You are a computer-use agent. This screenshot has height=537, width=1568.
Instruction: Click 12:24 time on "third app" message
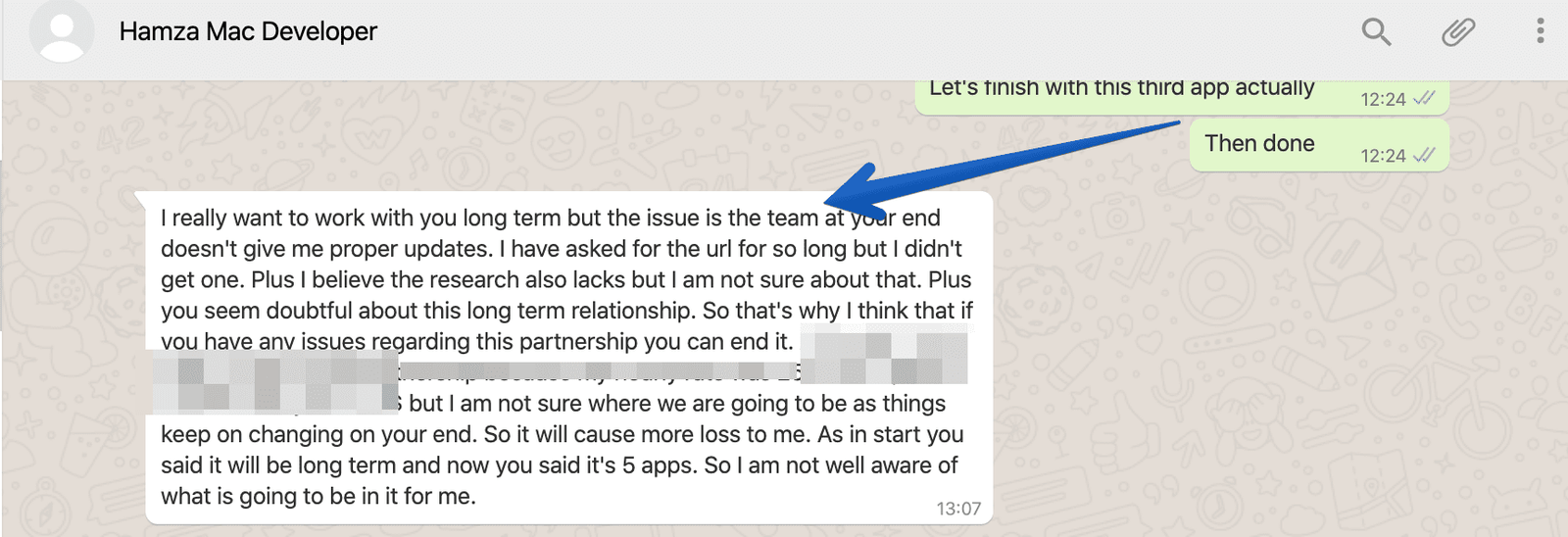[1383, 99]
